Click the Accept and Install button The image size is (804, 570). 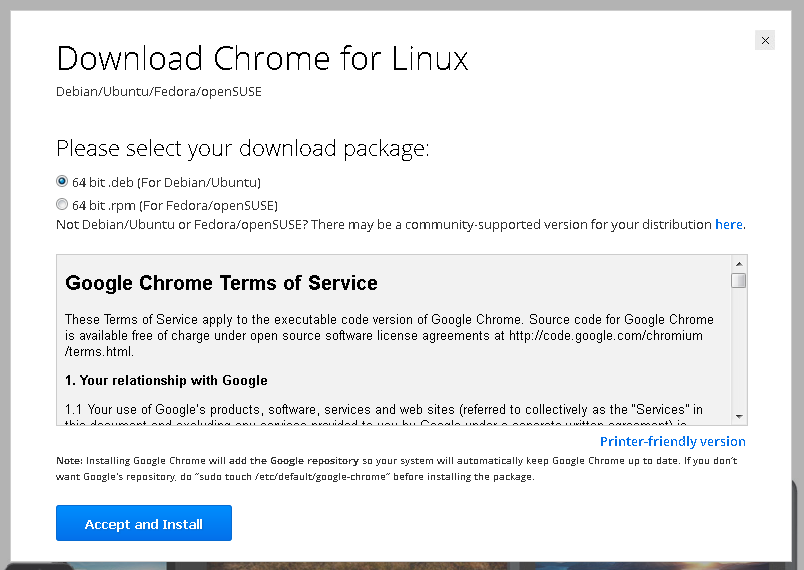(x=144, y=523)
